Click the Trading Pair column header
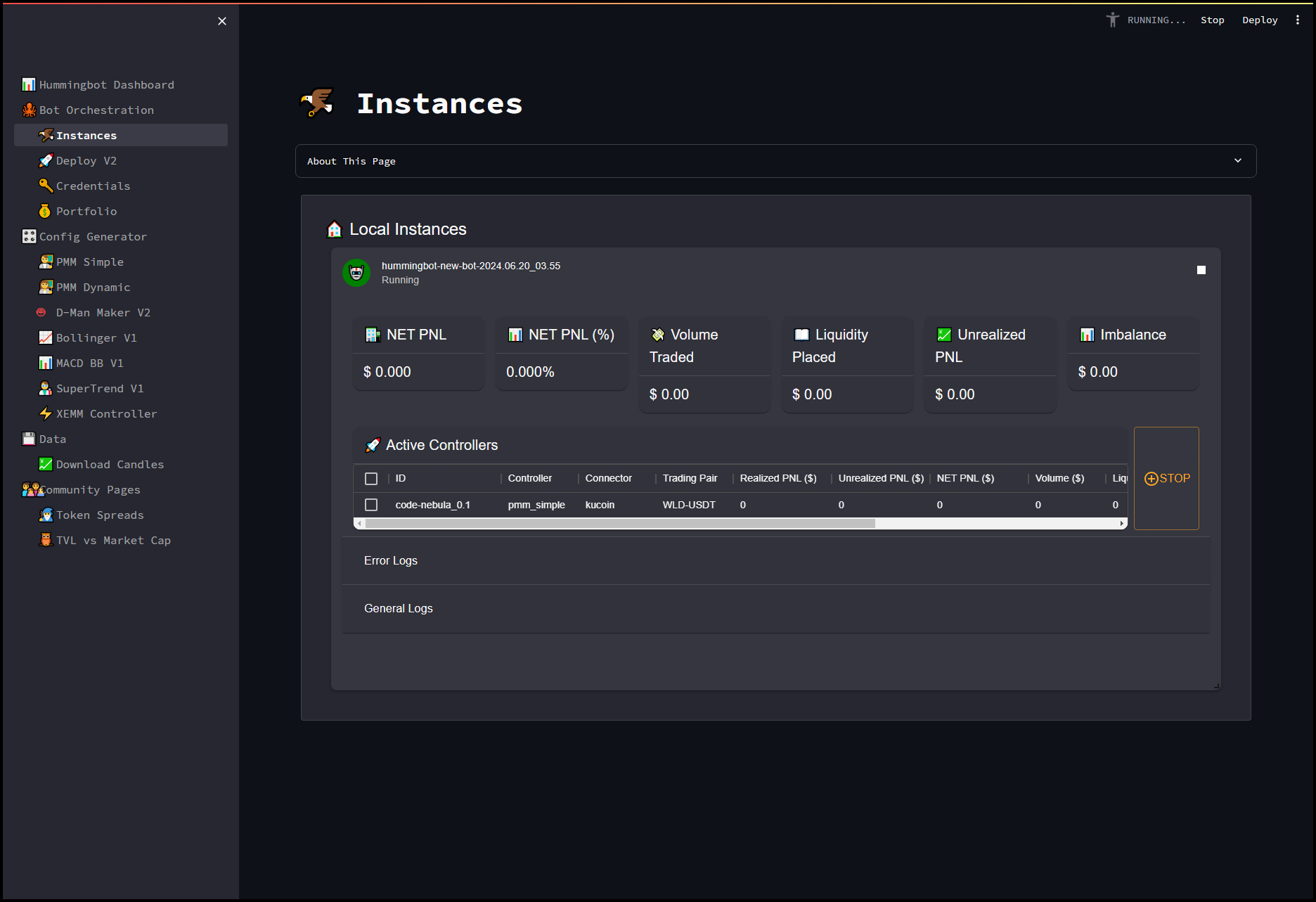The height and width of the screenshot is (902, 1316). pos(690,478)
